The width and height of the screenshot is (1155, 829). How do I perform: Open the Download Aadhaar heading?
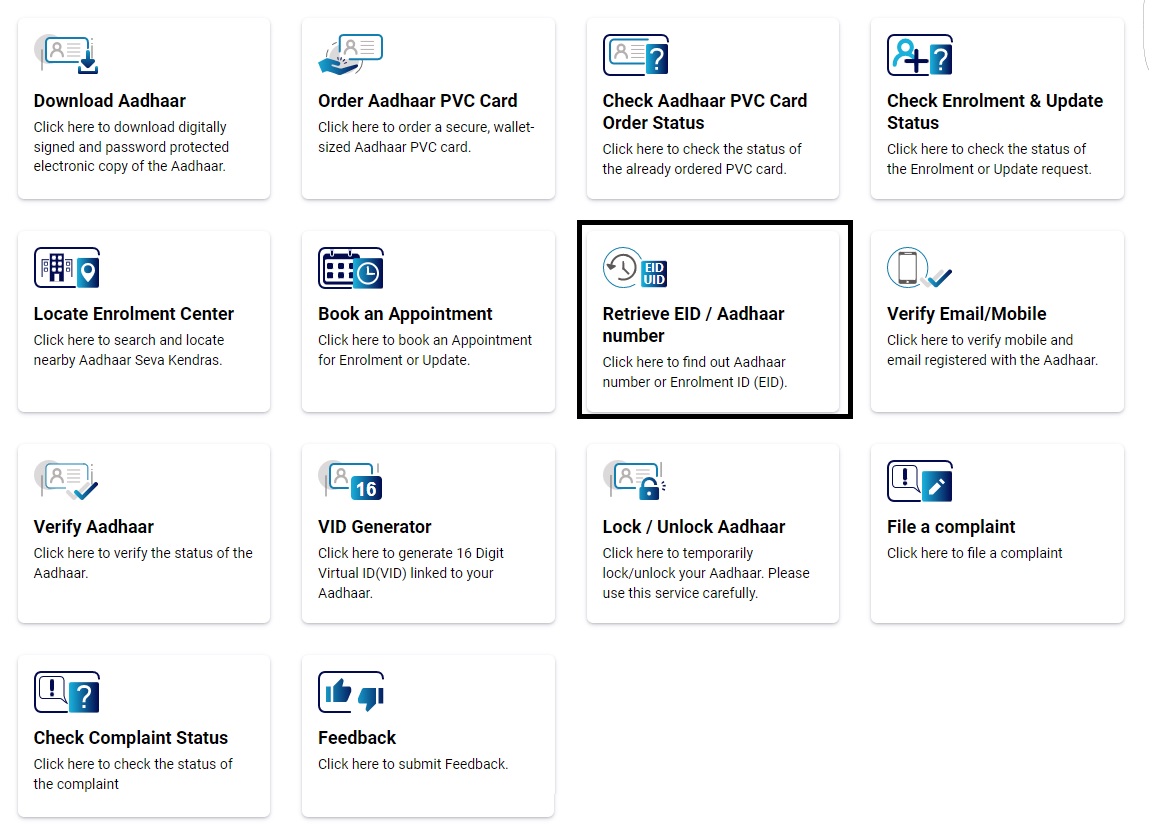109,101
